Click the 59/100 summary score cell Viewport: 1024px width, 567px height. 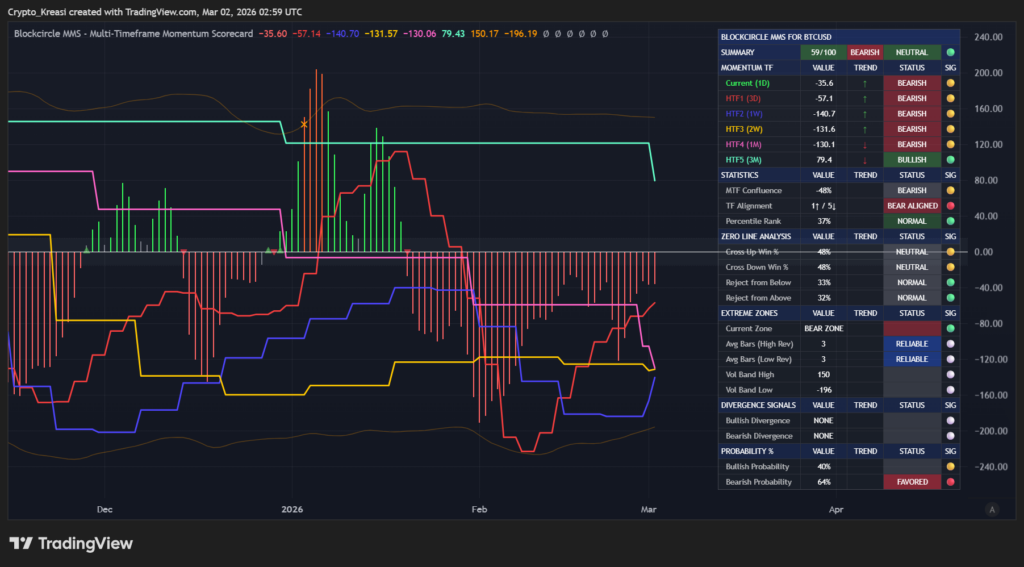tap(823, 52)
